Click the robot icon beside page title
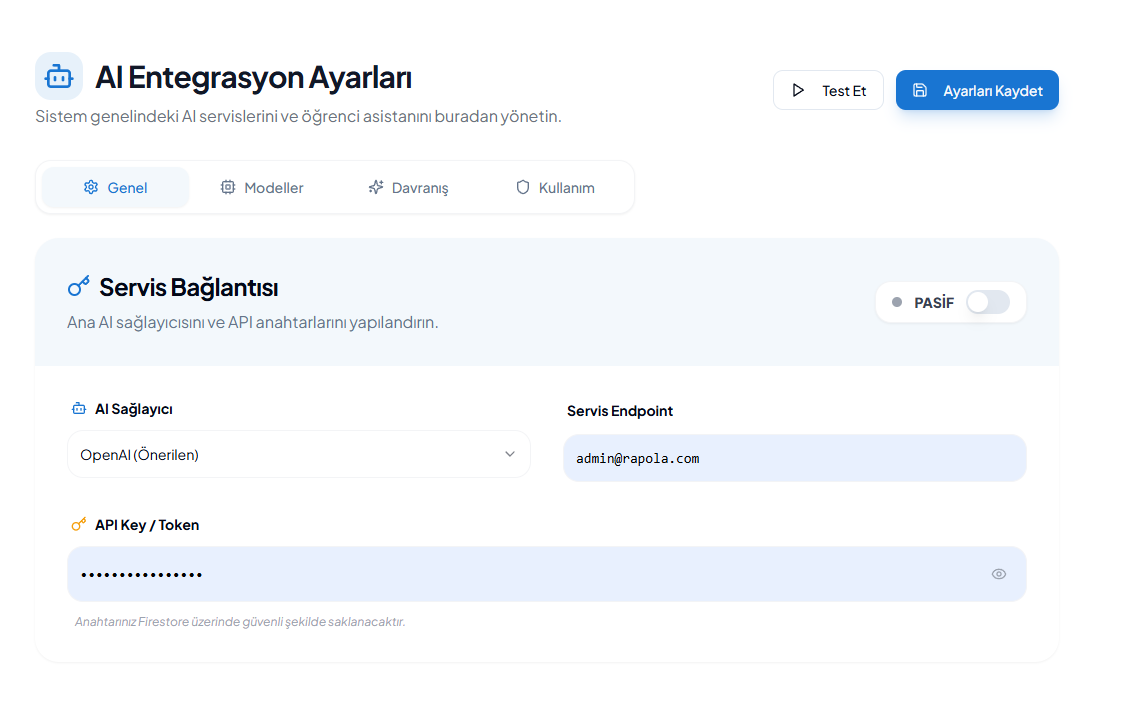Screen dimensions: 1122x701 point(59,76)
